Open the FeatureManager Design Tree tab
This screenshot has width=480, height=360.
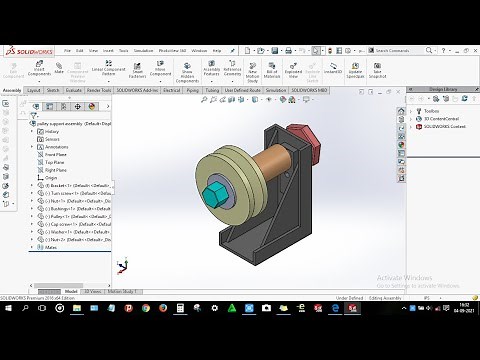pos(36,106)
